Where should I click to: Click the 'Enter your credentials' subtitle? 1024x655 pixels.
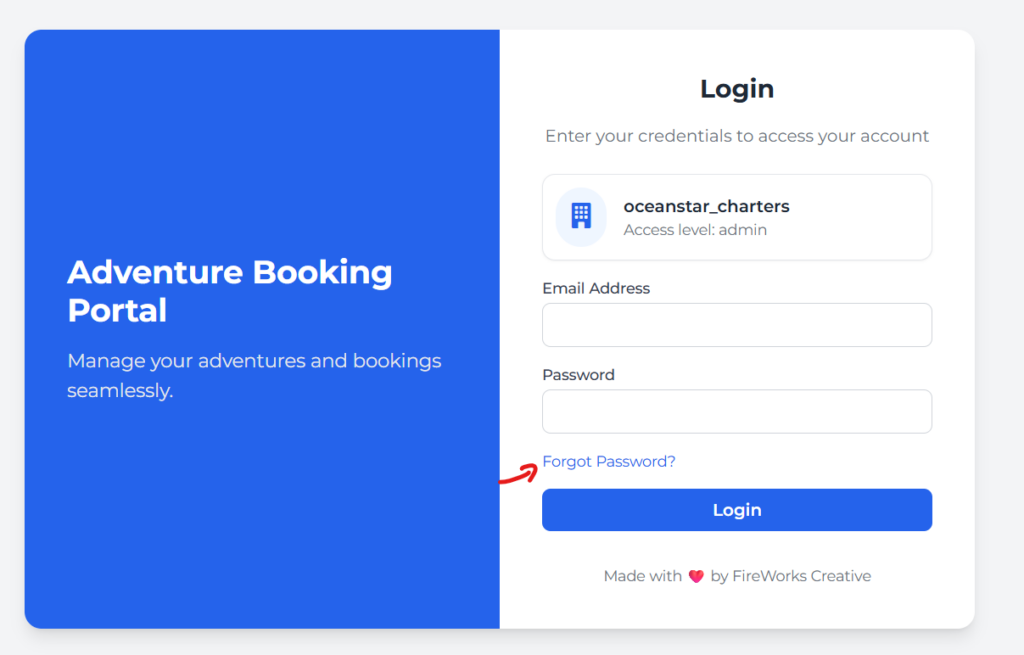click(x=737, y=136)
